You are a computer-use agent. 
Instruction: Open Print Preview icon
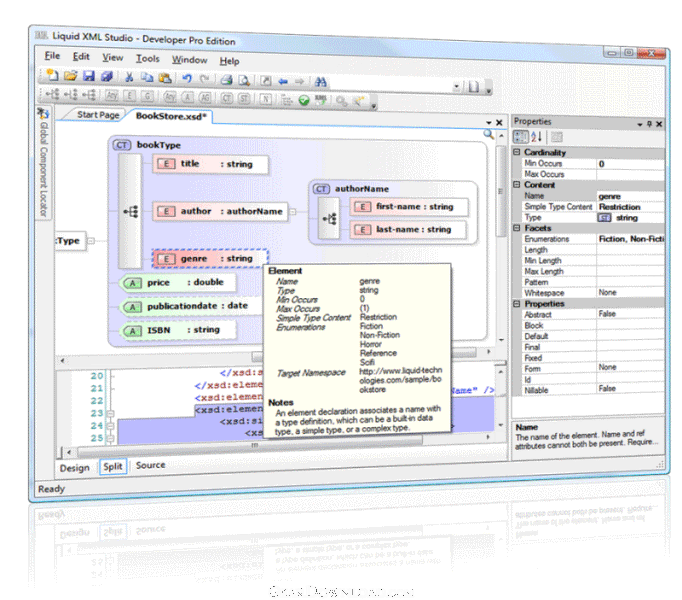point(244,80)
